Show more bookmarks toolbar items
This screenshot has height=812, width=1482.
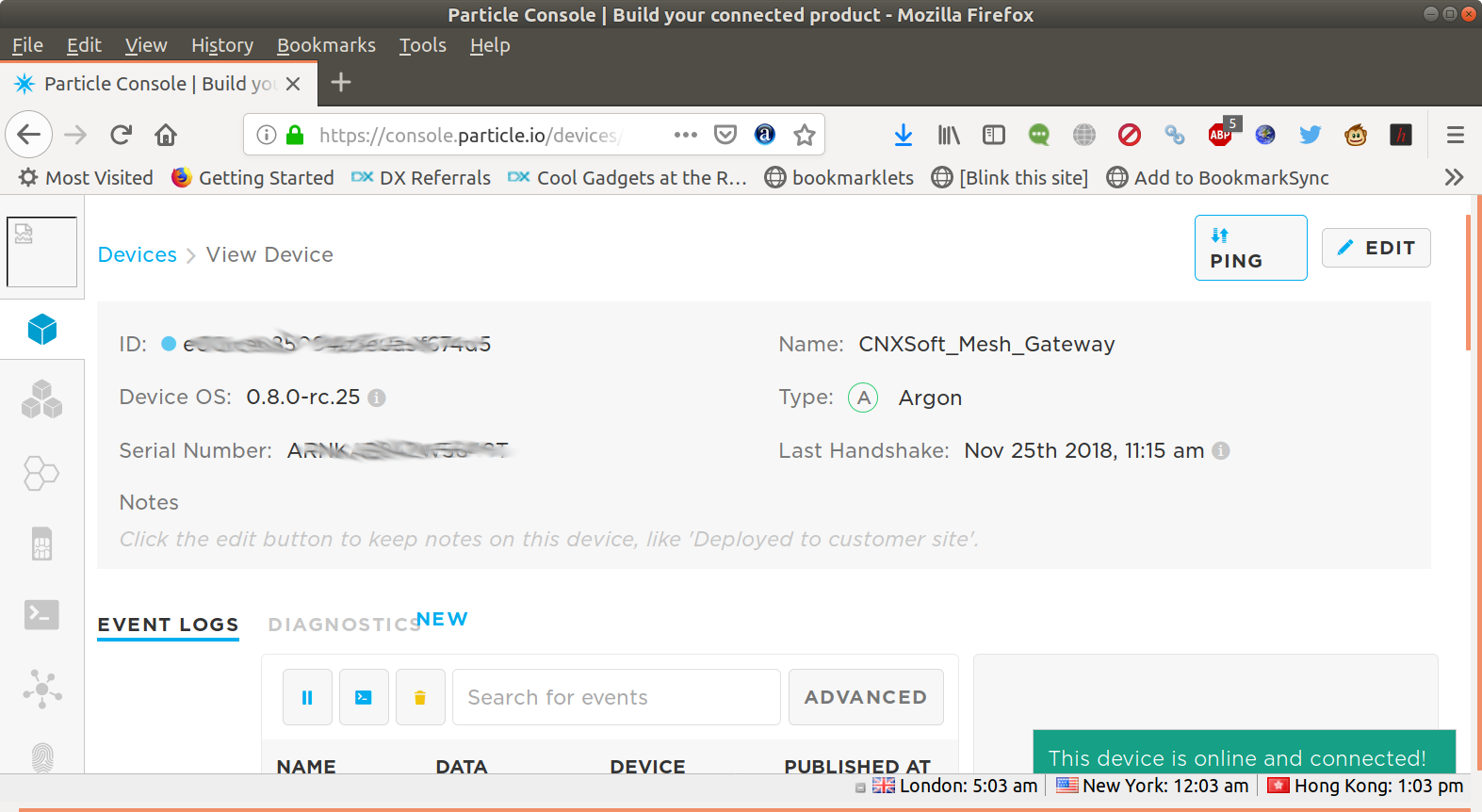pos(1454,177)
